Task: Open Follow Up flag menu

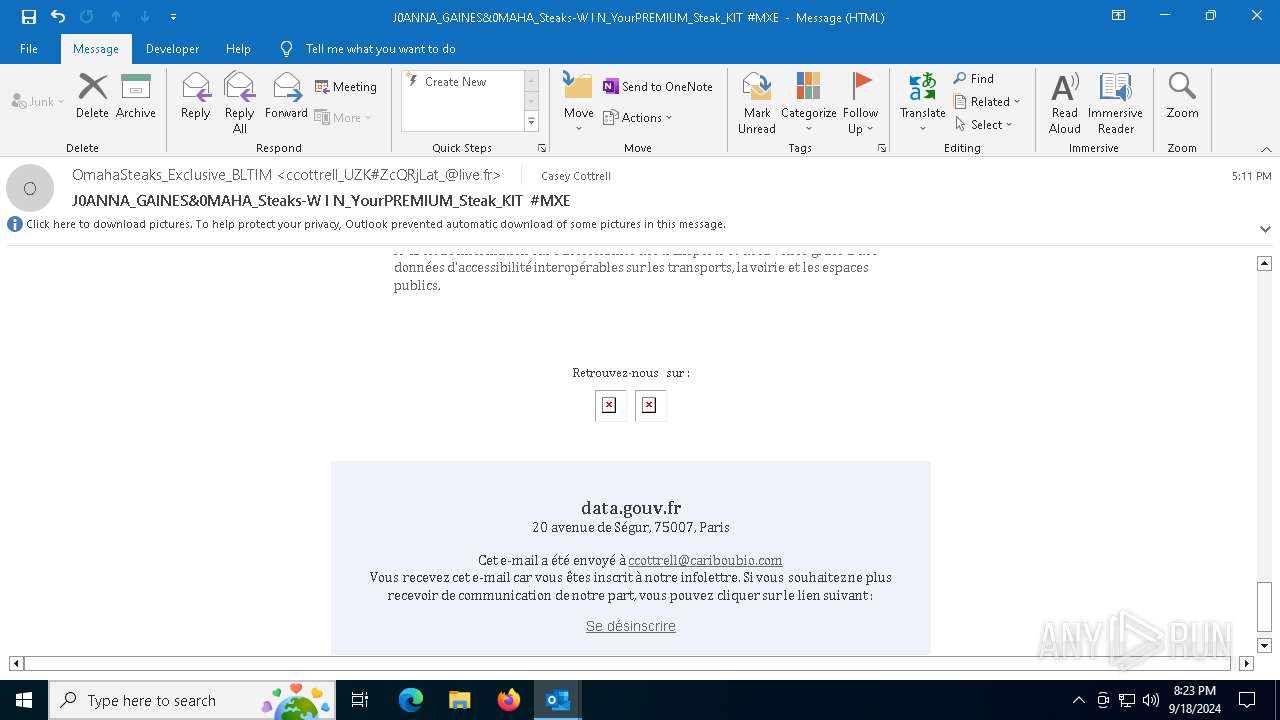Action: click(861, 103)
